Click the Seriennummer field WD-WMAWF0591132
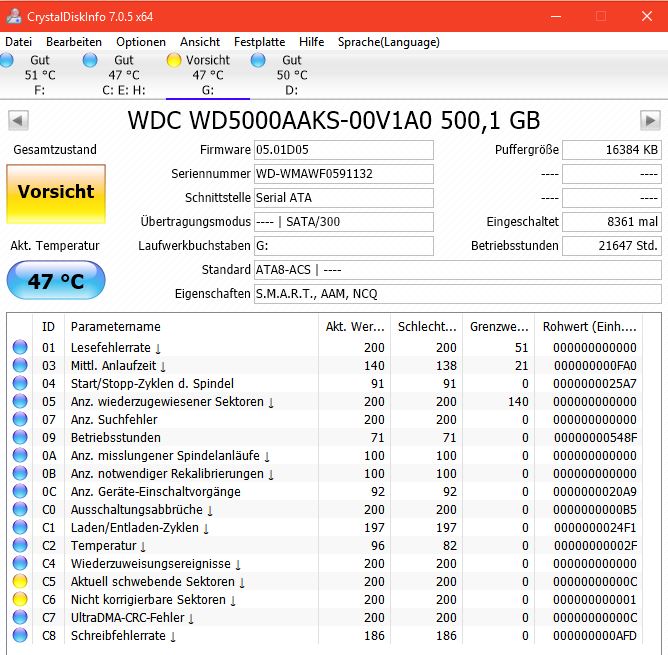668x655 pixels. tap(344, 174)
